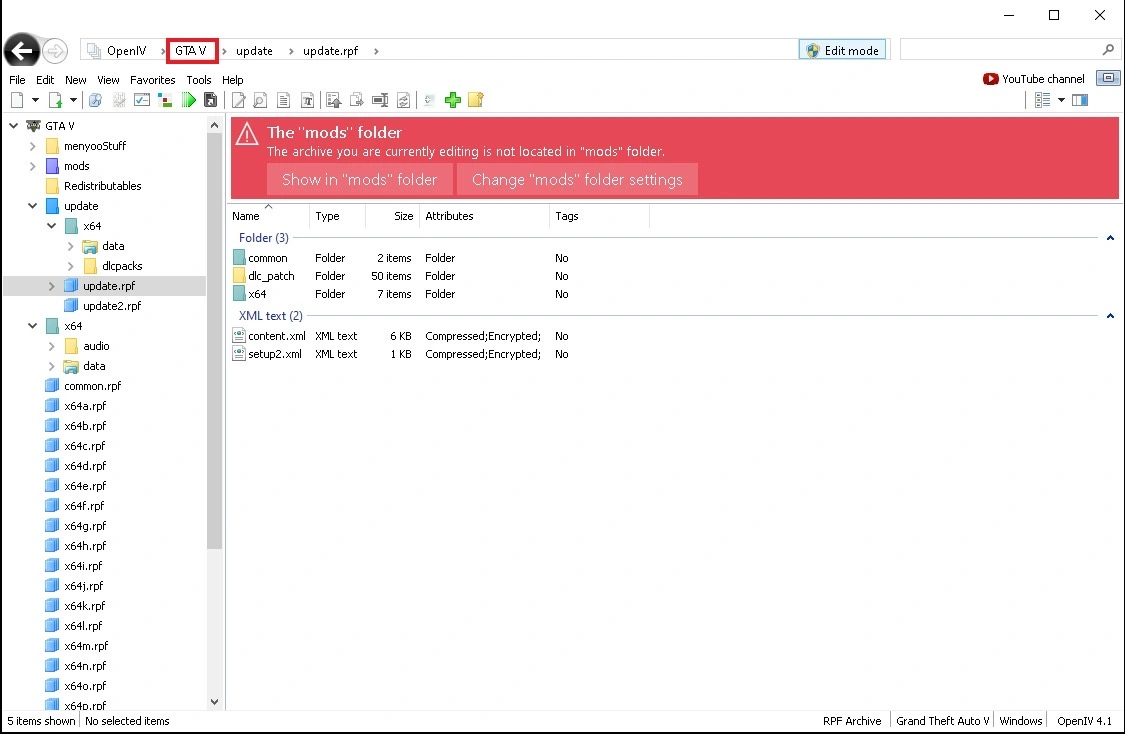Click update in the breadcrumb path

pos(254,51)
